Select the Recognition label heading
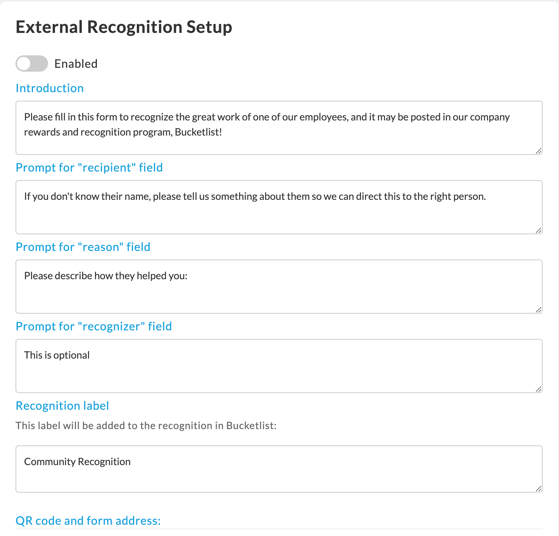The width and height of the screenshot is (559, 536). click(x=62, y=406)
